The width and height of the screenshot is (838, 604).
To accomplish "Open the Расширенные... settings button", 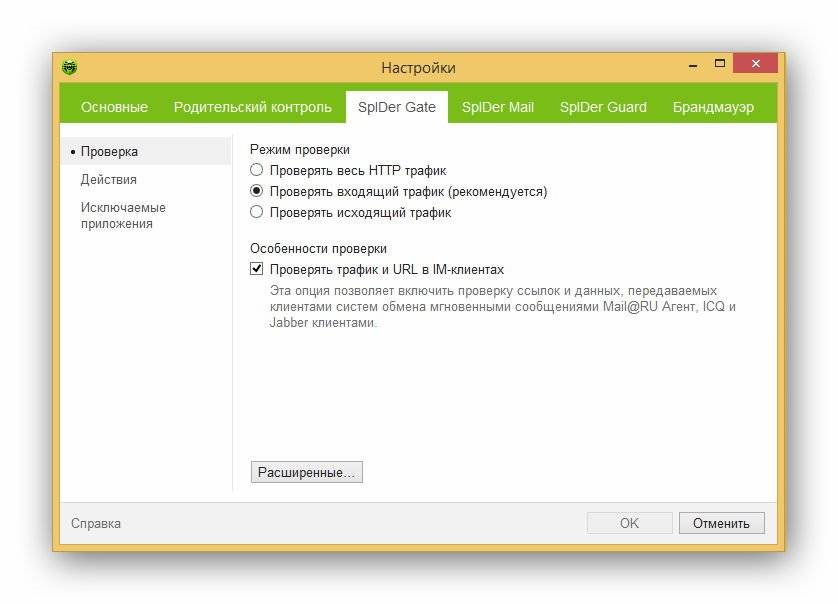I will (x=307, y=472).
